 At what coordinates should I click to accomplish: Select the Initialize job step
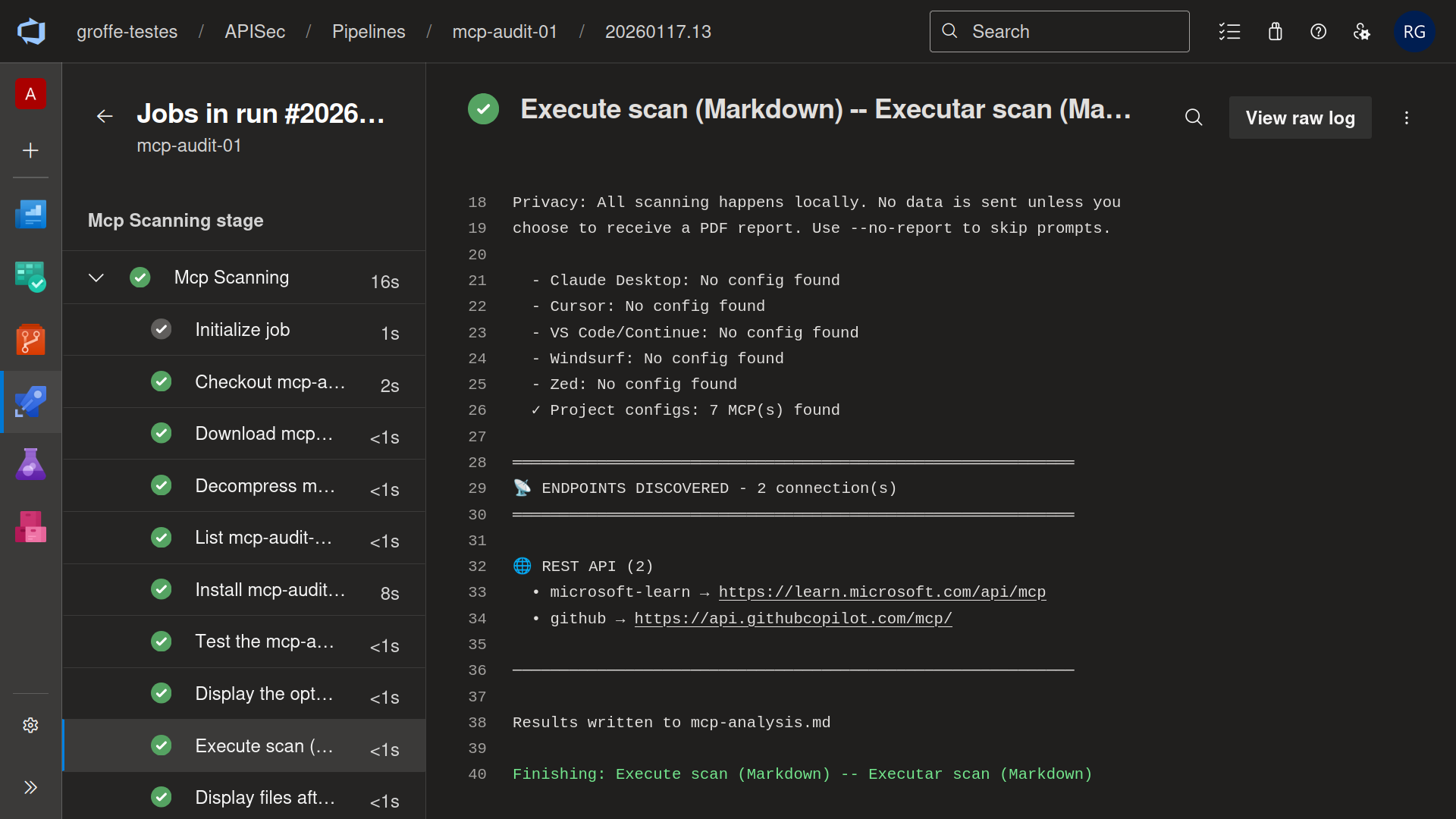tap(244, 330)
